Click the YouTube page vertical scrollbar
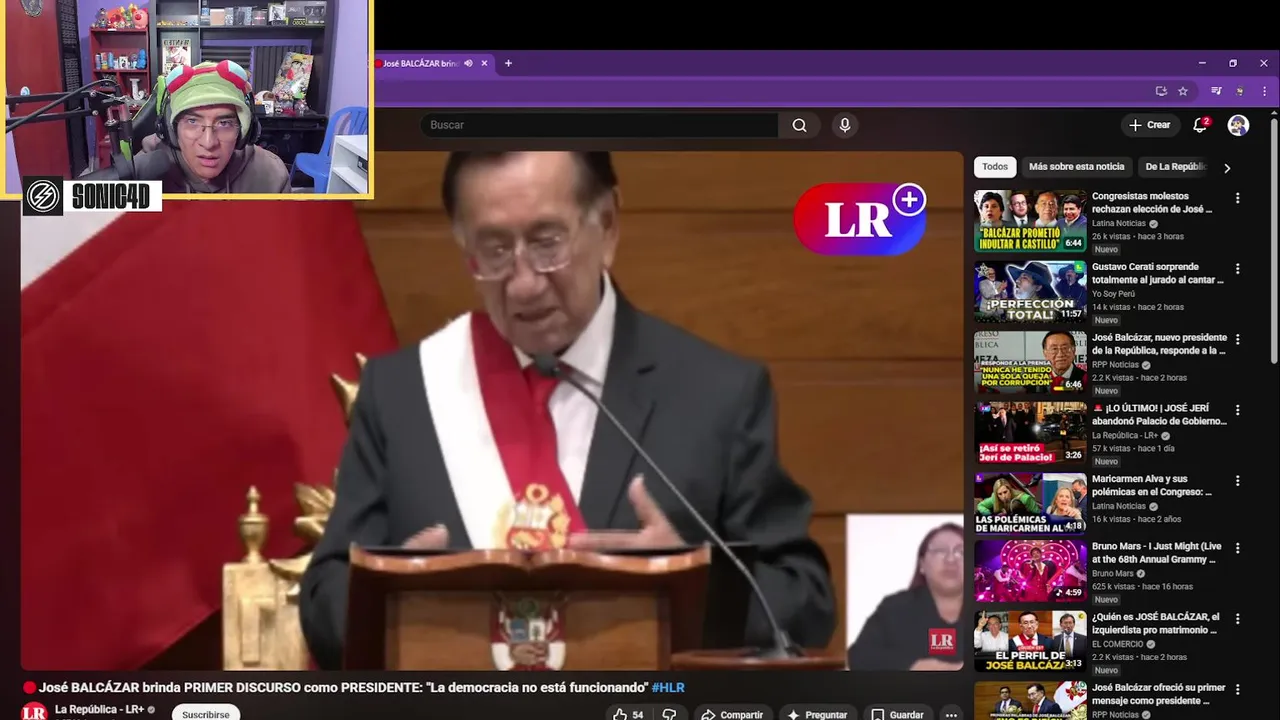Screen dimensions: 1280x720 click(x=1274, y=240)
